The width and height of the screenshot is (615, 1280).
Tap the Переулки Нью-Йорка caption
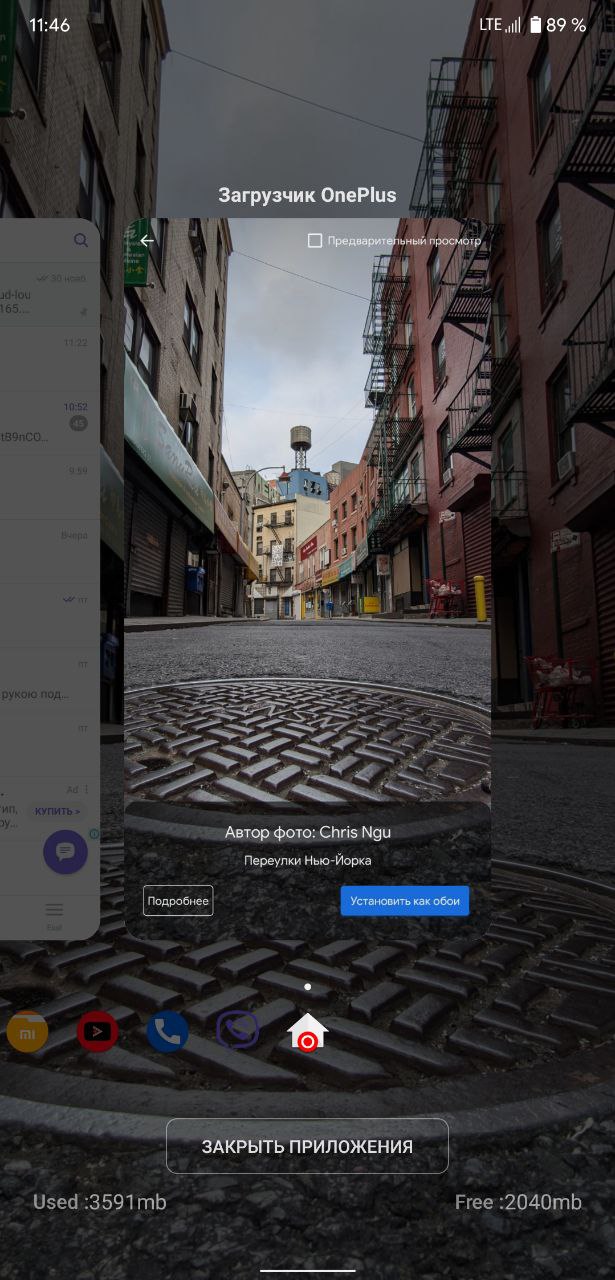(x=307, y=860)
